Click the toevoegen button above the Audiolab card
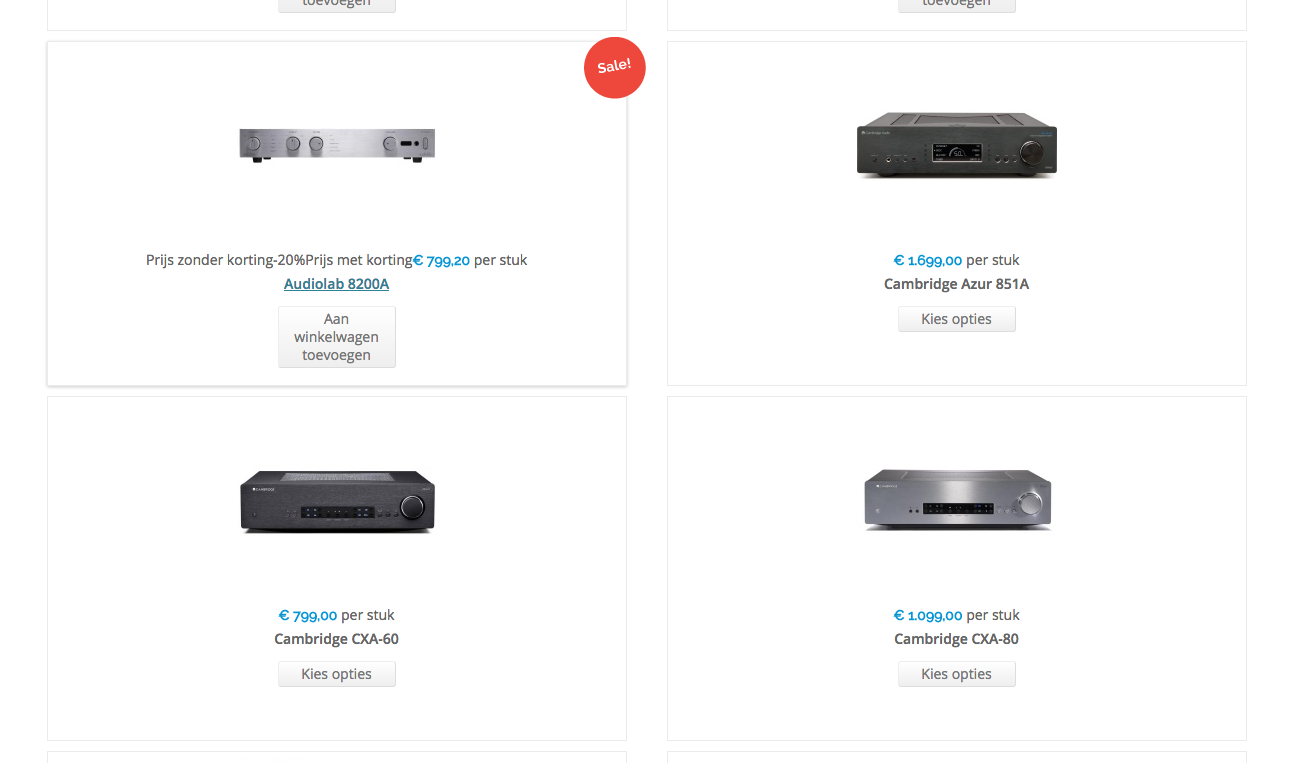 coord(337,5)
